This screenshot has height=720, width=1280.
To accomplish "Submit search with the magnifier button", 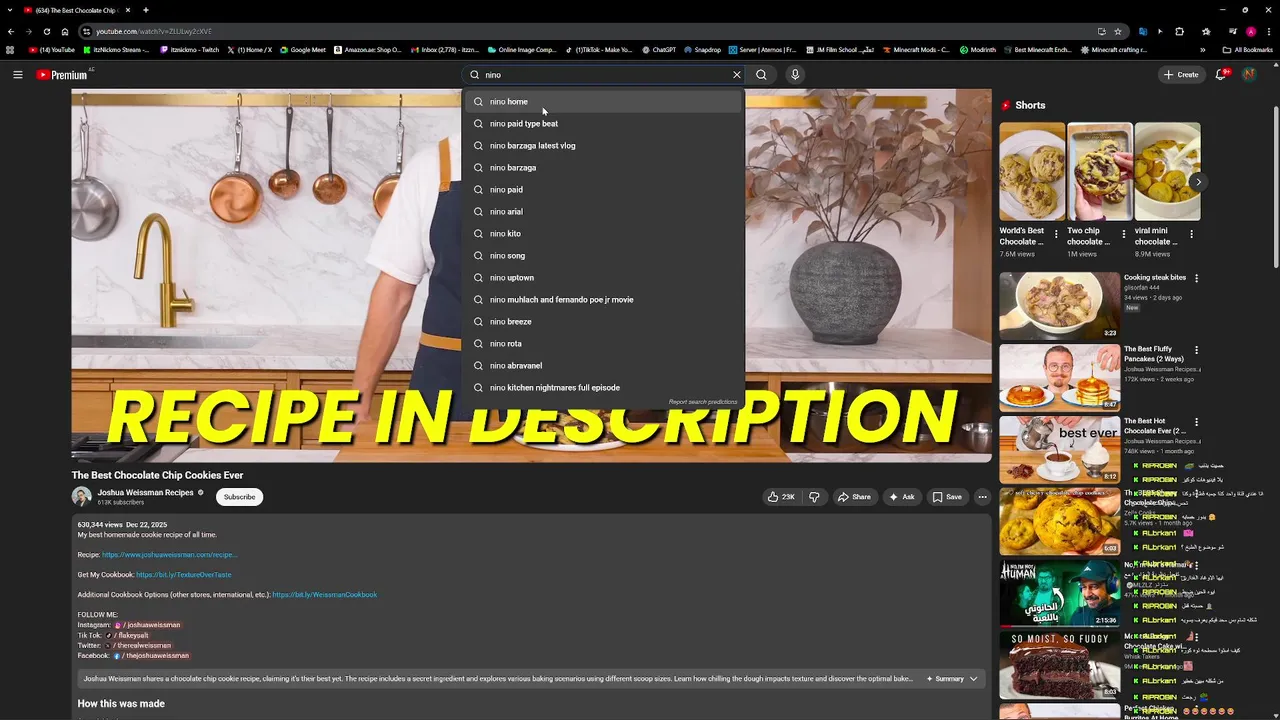I will click(x=761, y=75).
